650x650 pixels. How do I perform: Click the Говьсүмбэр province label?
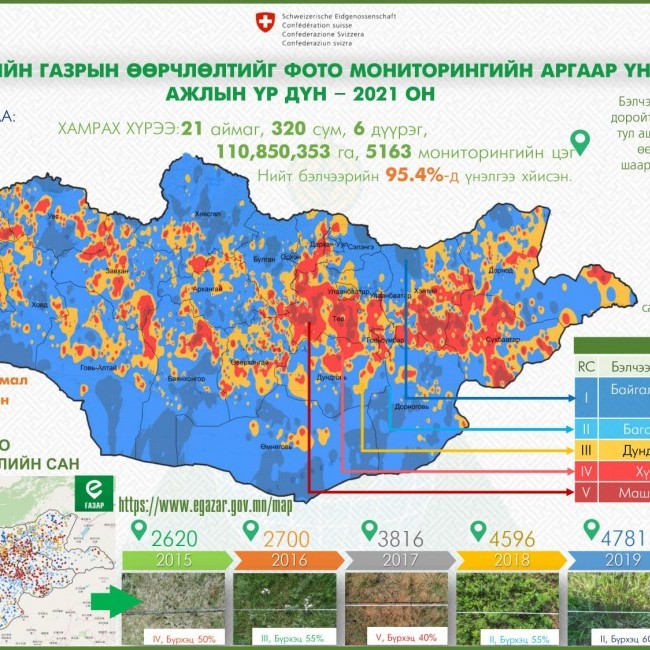pyautogui.click(x=385, y=340)
